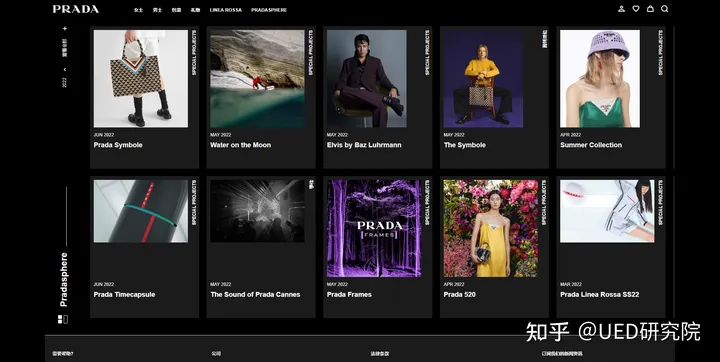720x362 pixels.
Task: Open the Summer Collection bucket hat image
Action: tap(600, 79)
